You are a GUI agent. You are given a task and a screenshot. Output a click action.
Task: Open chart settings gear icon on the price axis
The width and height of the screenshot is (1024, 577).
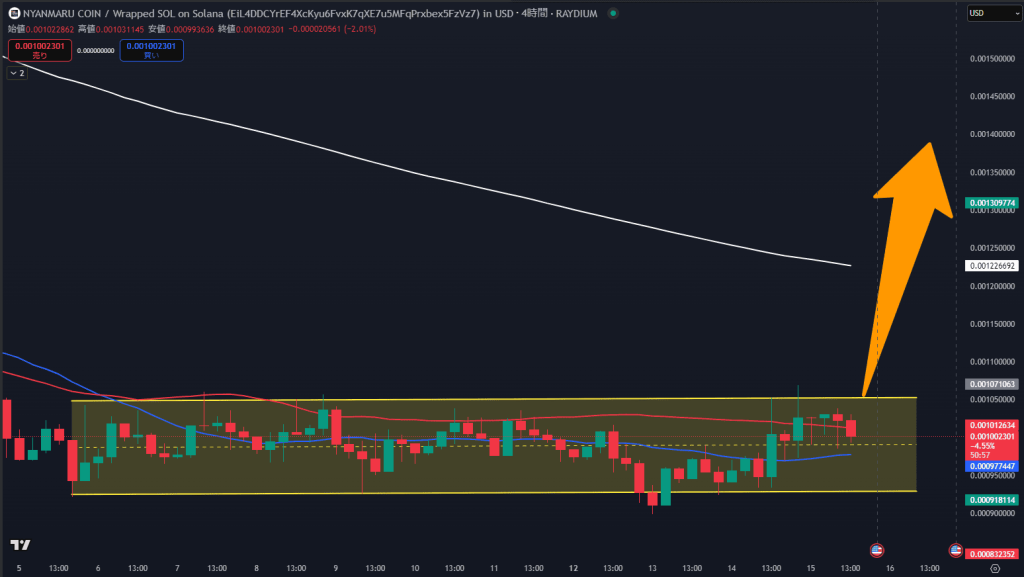[995, 569]
